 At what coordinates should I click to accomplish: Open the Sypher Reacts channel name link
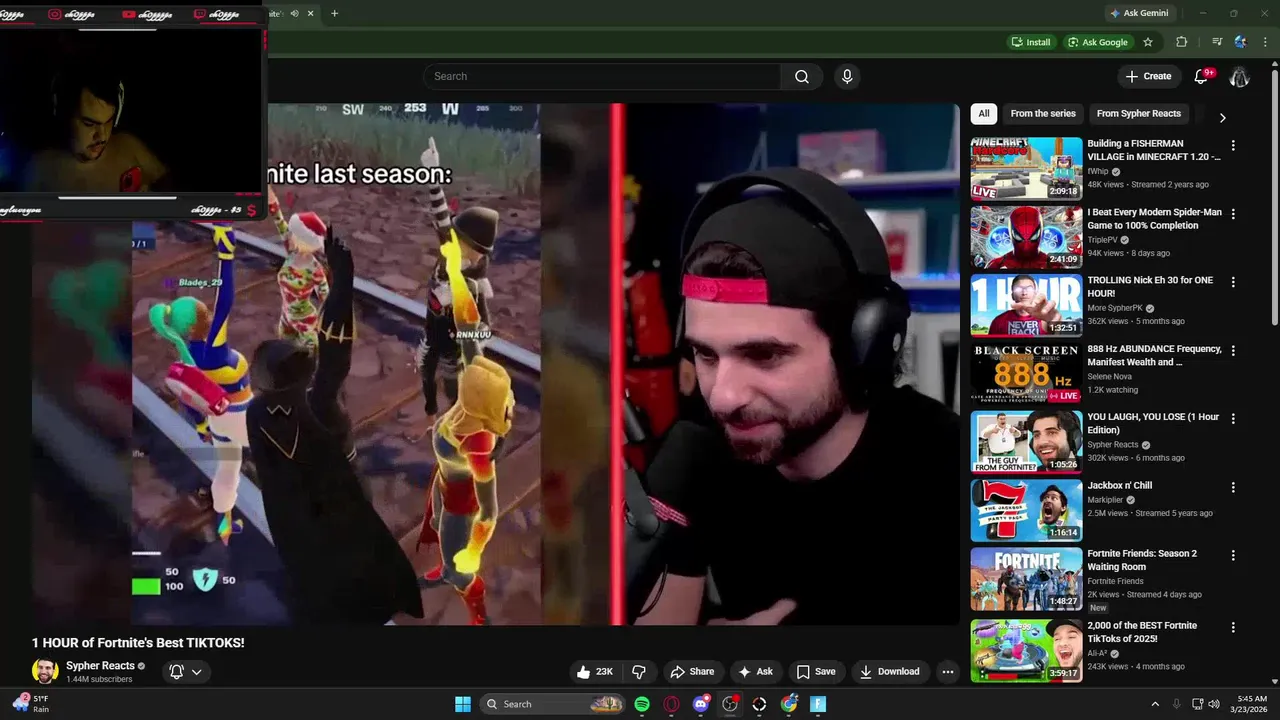[x=100, y=666]
